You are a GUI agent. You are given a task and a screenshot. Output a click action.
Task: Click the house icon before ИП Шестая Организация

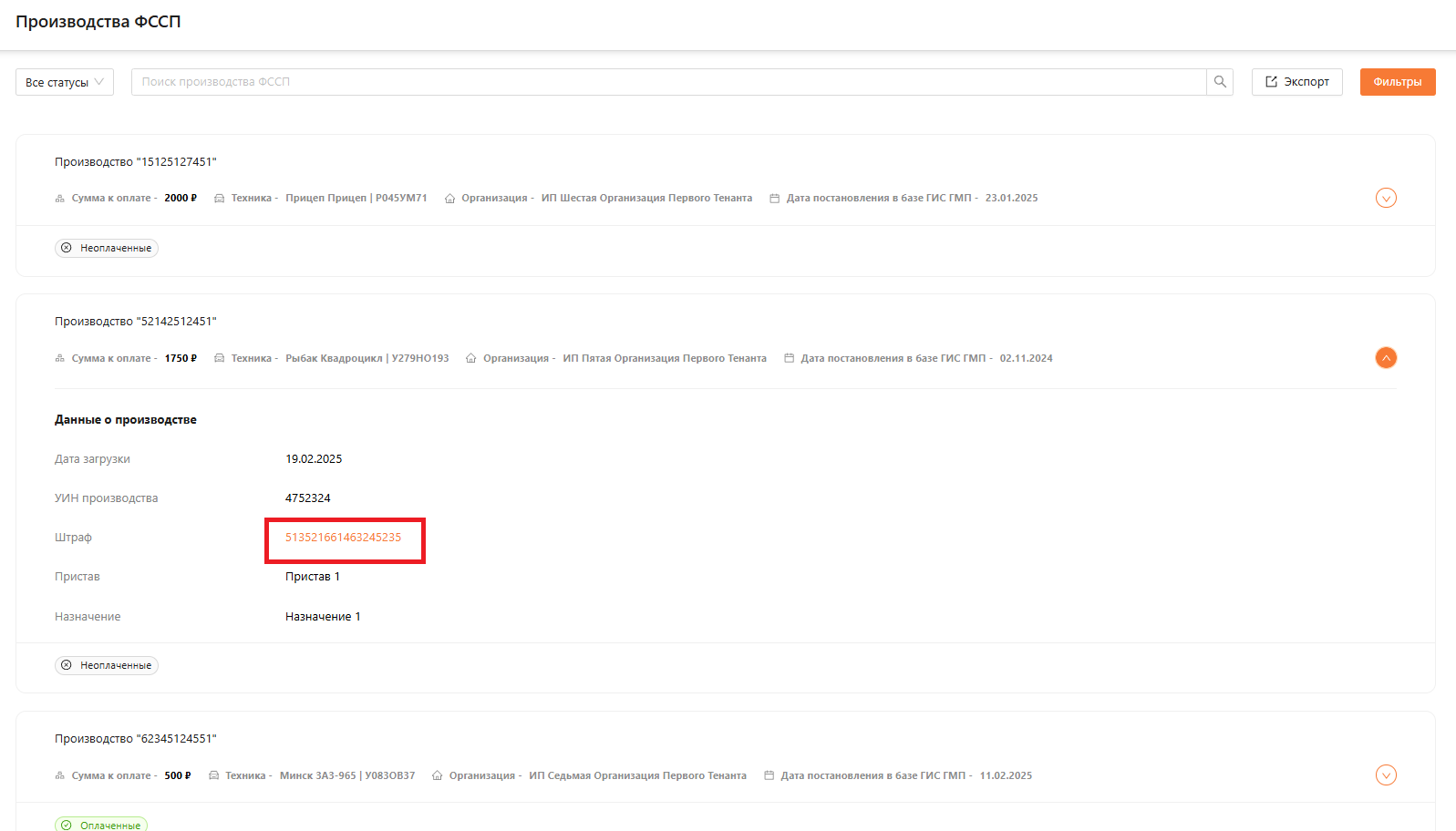coord(449,199)
